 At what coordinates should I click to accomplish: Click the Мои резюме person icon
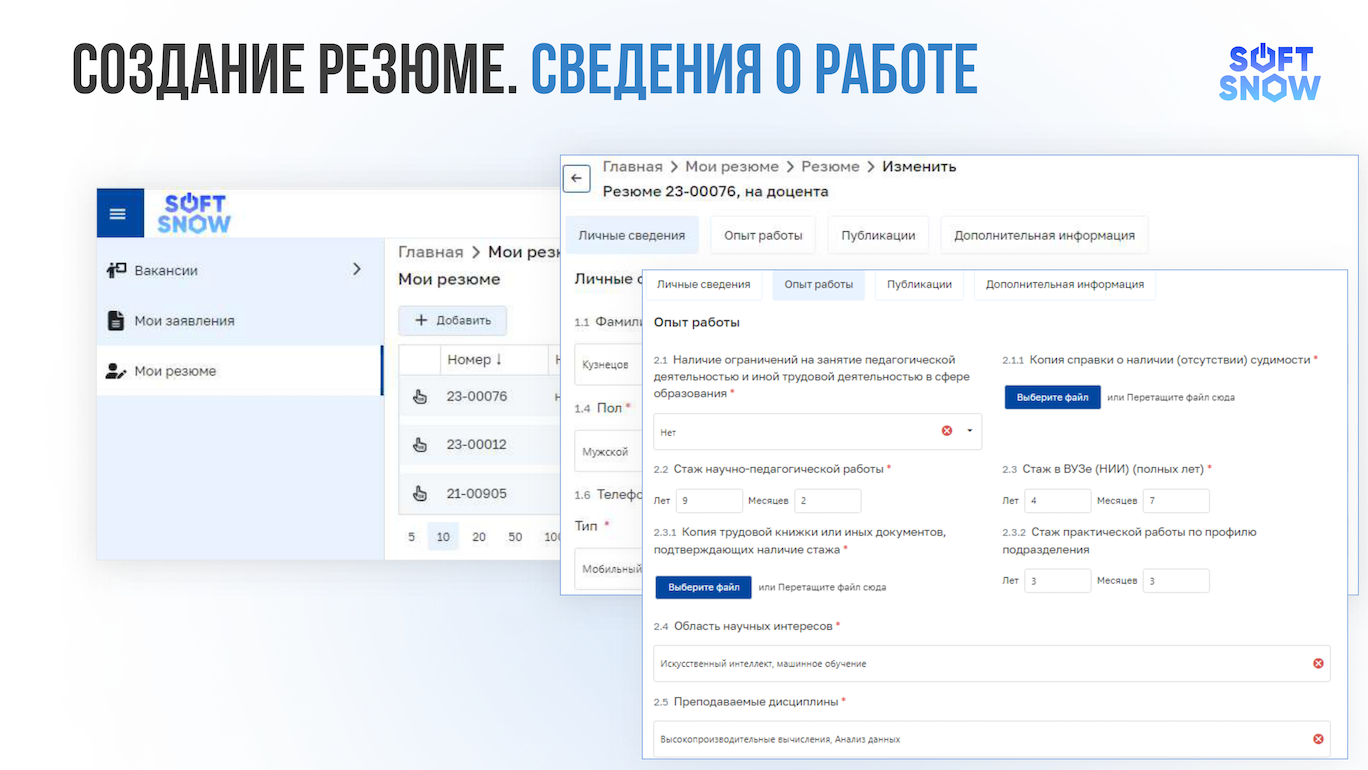tap(116, 371)
